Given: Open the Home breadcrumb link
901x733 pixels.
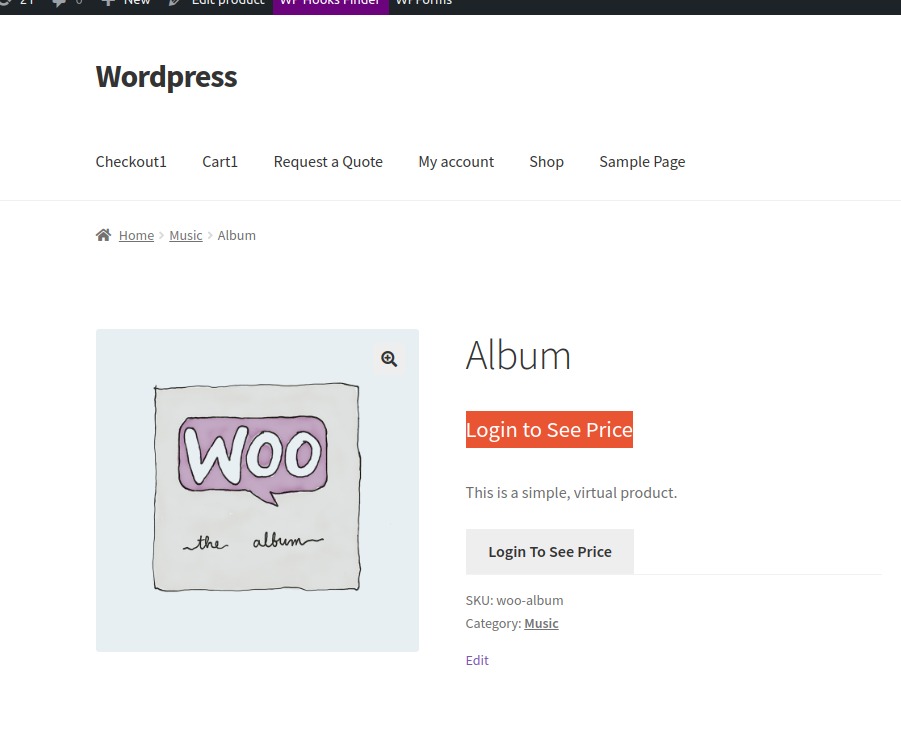Looking at the screenshot, I should point(136,236).
